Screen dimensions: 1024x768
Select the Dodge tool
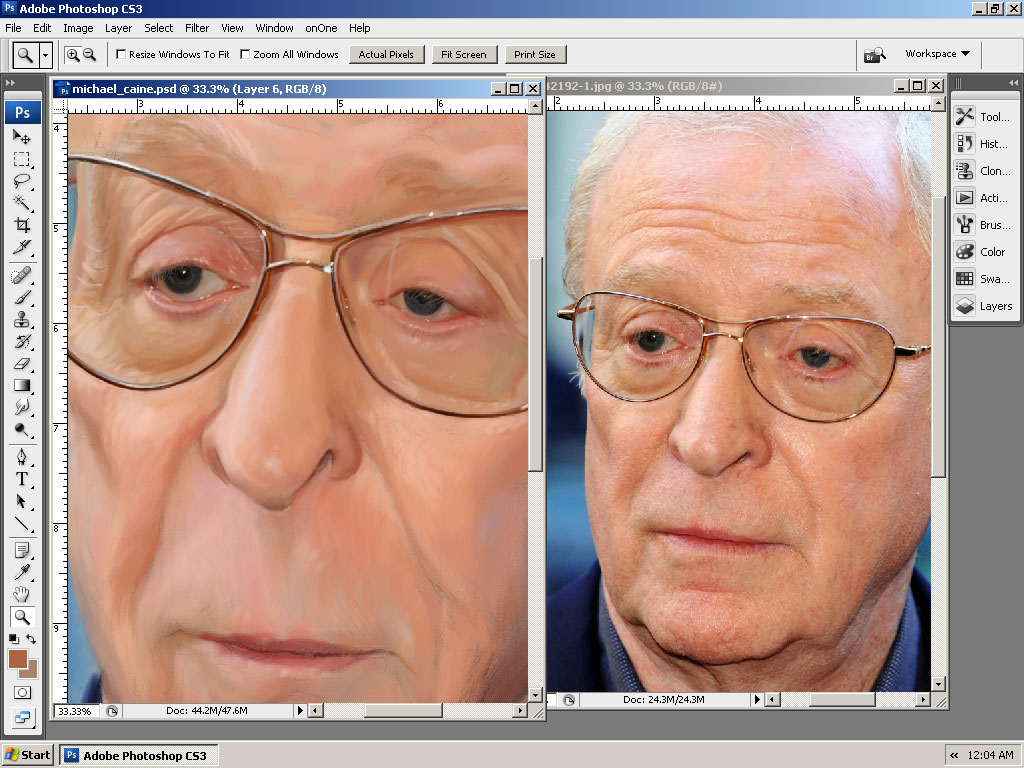click(22, 430)
